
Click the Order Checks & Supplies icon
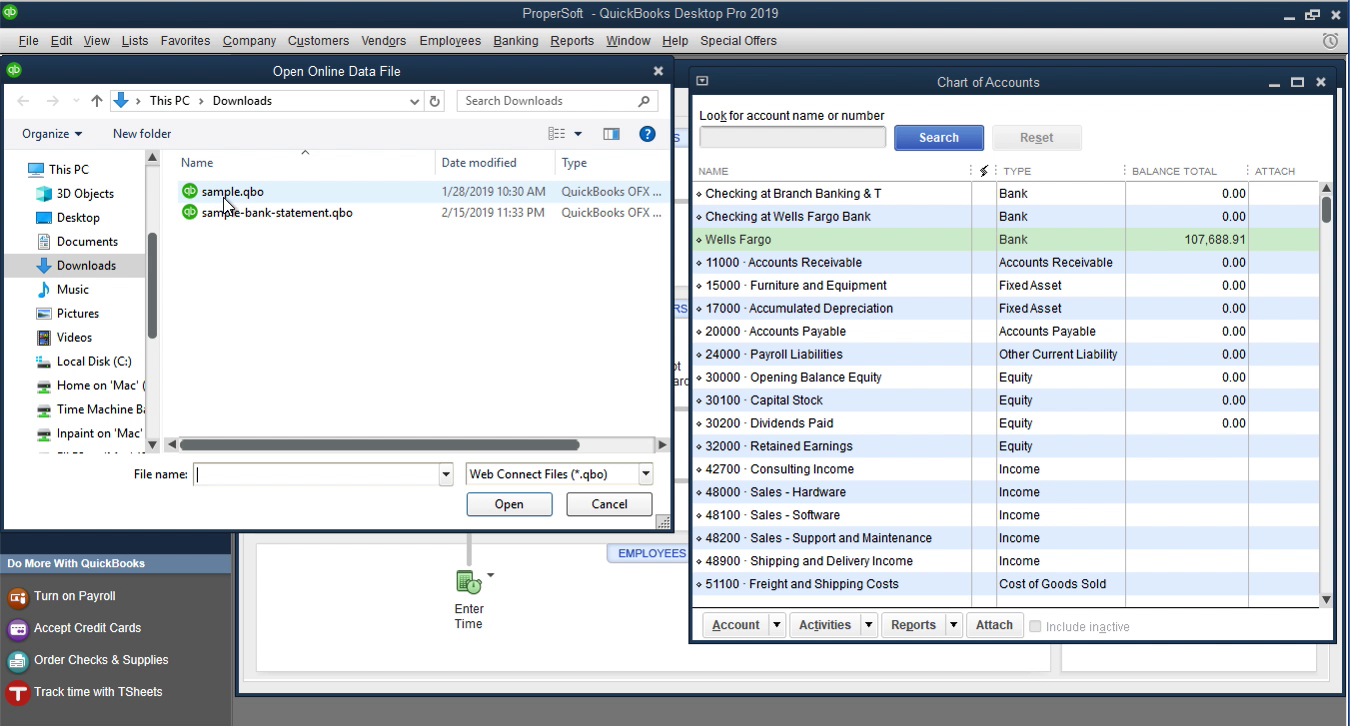pyautogui.click(x=17, y=661)
